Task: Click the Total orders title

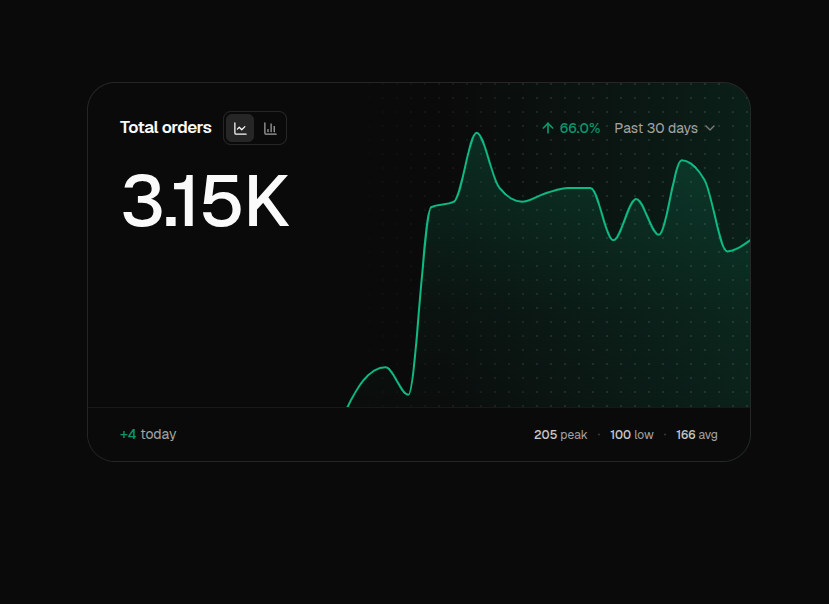Action: 165,127
